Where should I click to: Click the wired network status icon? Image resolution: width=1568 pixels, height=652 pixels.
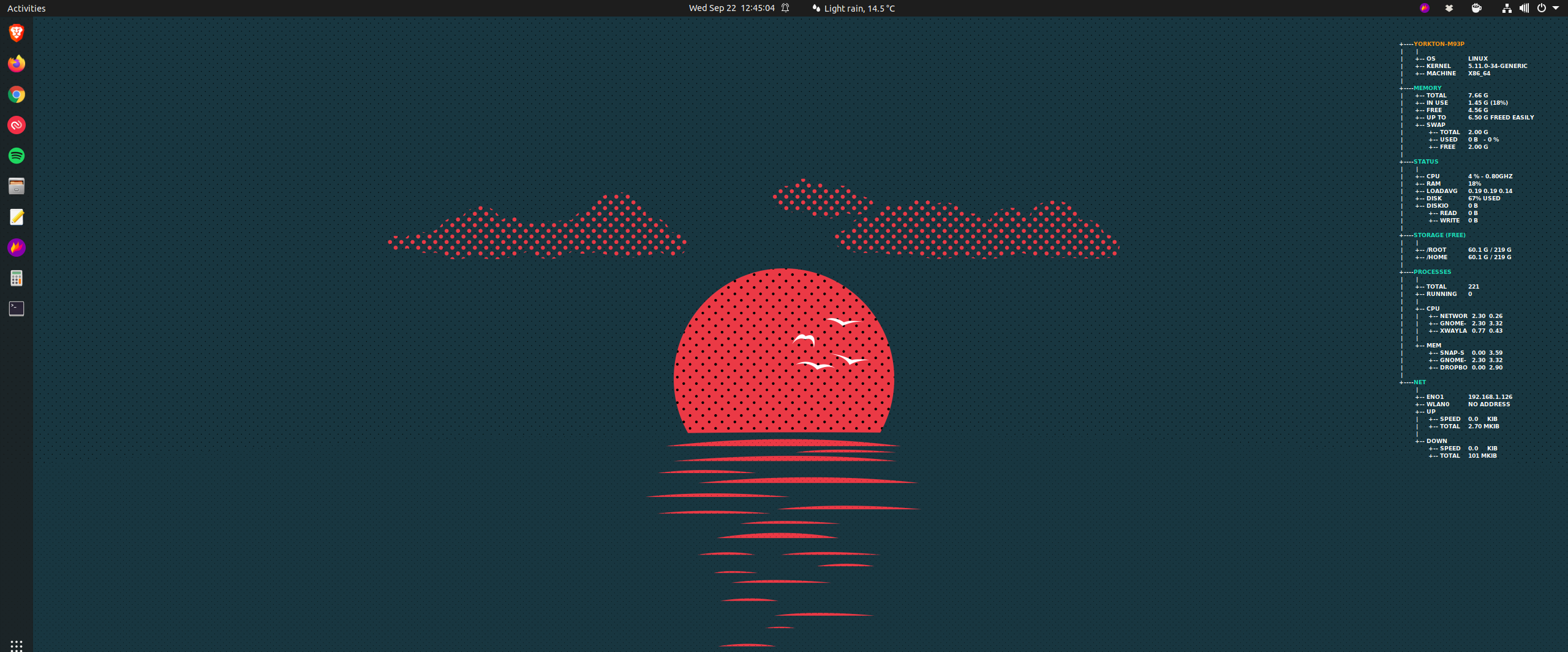(1507, 8)
